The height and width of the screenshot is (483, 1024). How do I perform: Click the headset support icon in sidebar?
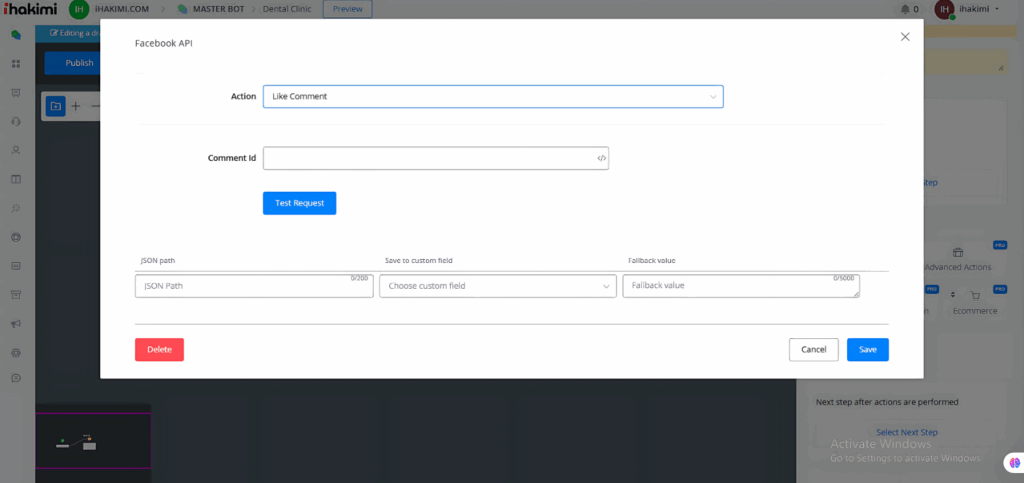point(16,122)
